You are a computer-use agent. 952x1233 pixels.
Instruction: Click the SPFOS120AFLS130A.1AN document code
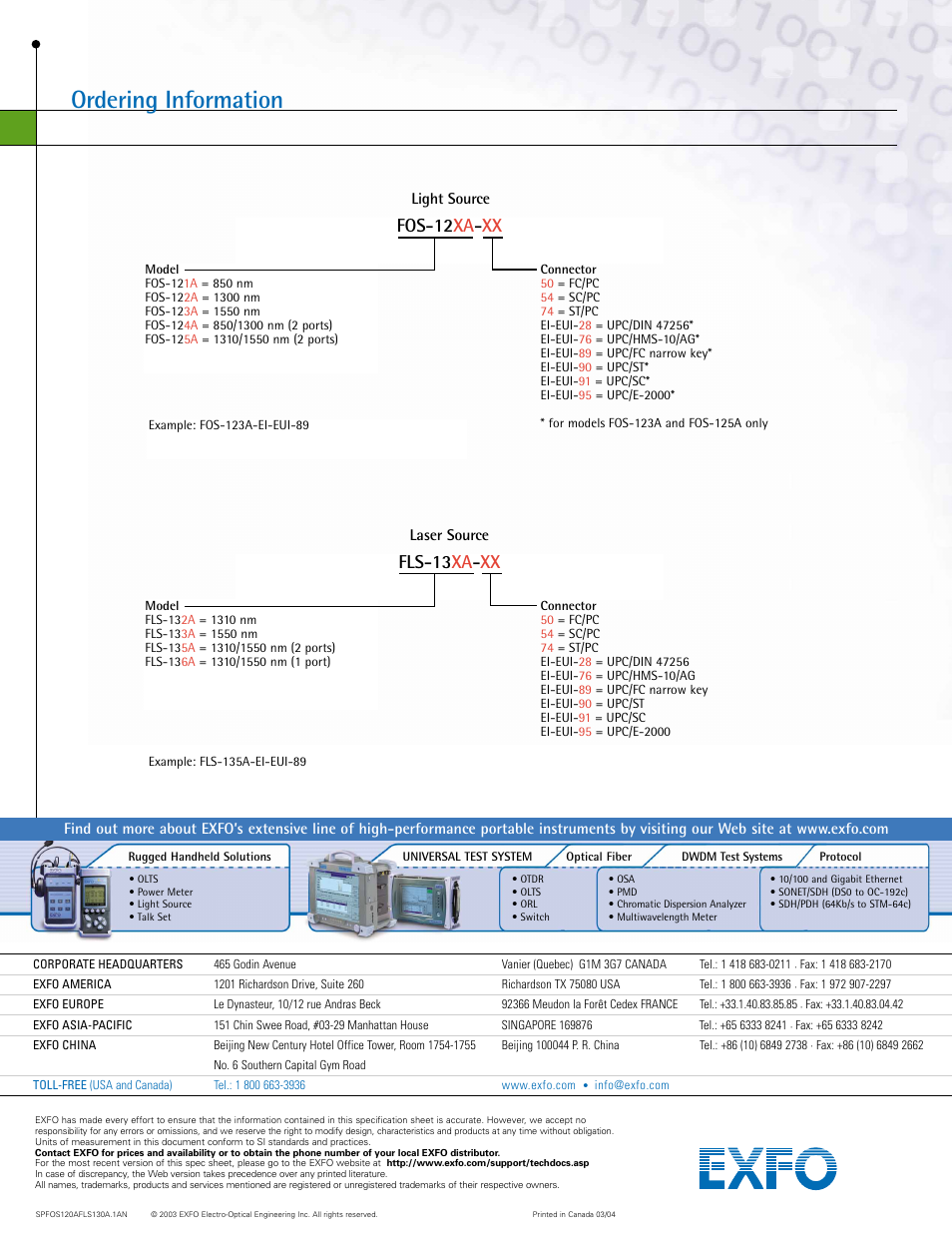pos(82,1215)
